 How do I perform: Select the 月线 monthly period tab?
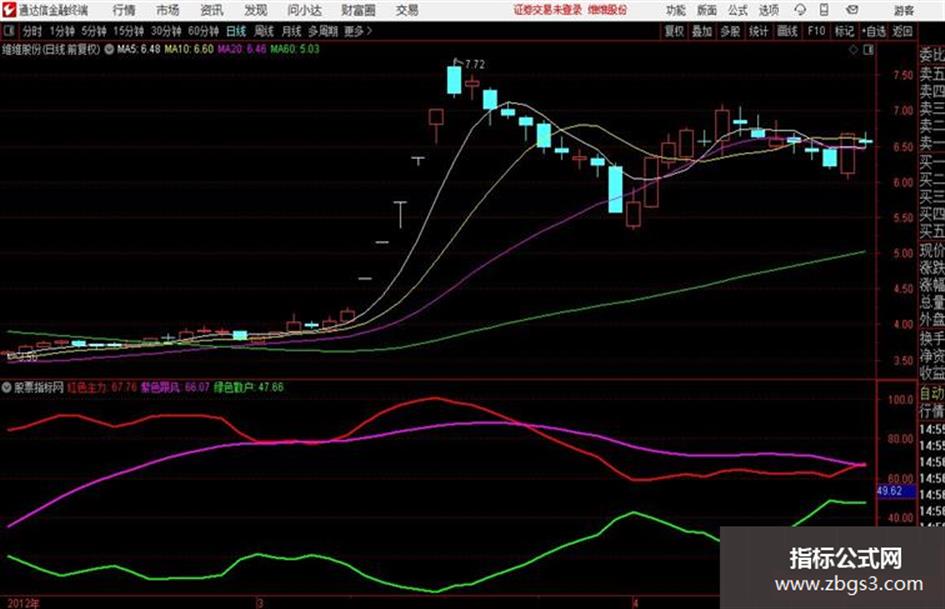[292, 31]
